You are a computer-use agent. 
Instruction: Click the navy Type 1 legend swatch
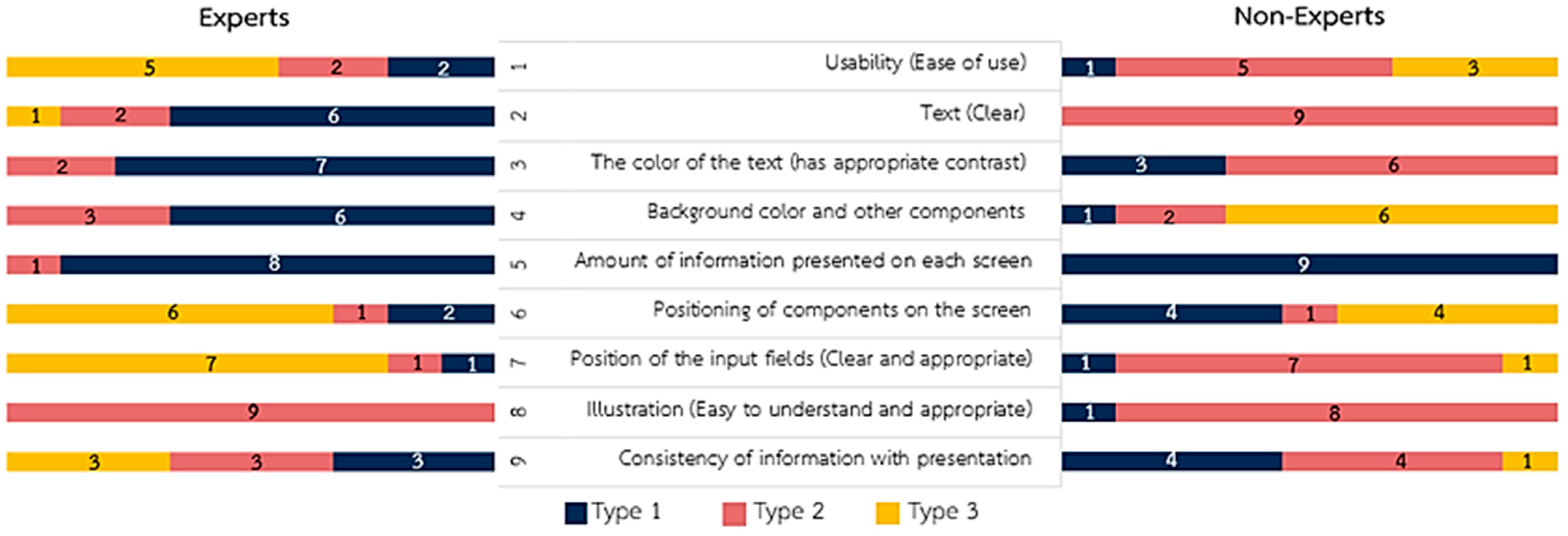pyautogui.click(x=575, y=513)
